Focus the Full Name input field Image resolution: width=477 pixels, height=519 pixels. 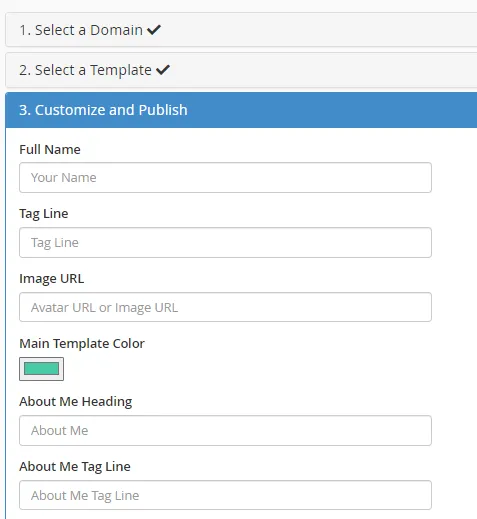225,178
